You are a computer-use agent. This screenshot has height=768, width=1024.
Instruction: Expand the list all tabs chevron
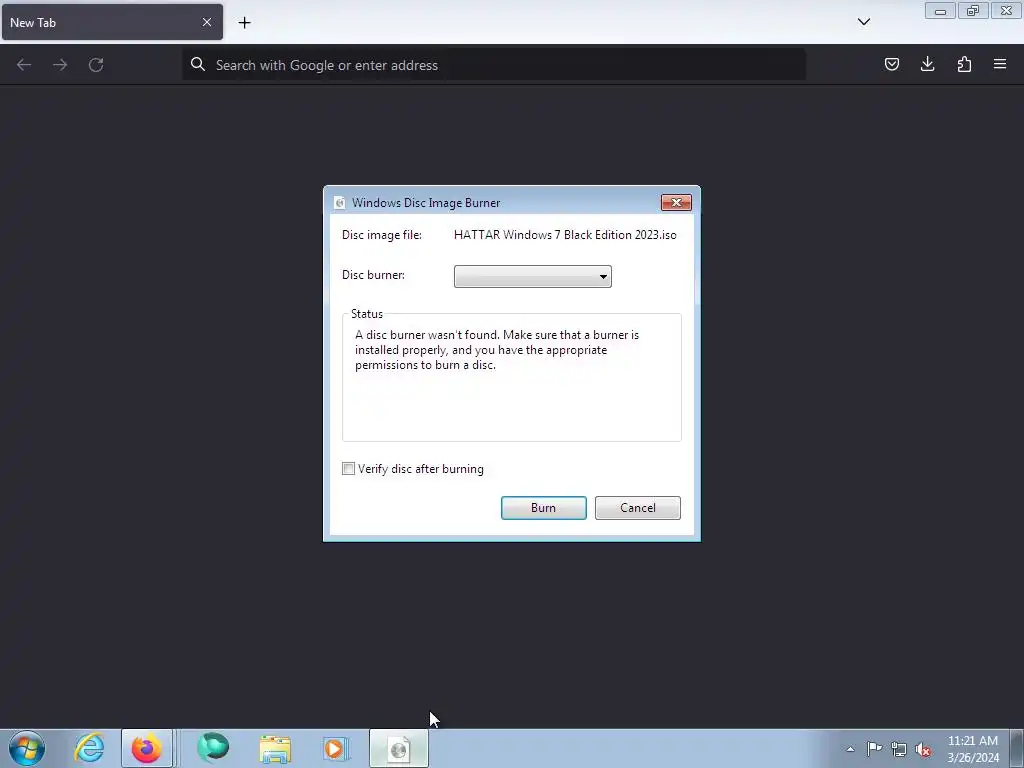[863, 22]
